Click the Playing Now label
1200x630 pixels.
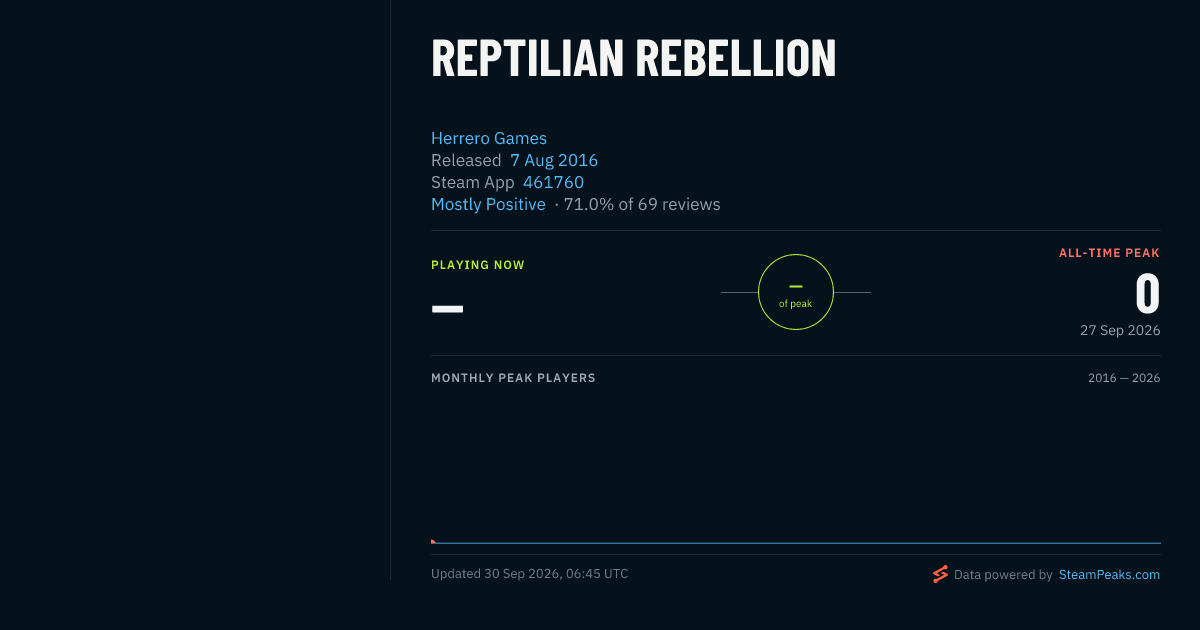click(x=478, y=265)
